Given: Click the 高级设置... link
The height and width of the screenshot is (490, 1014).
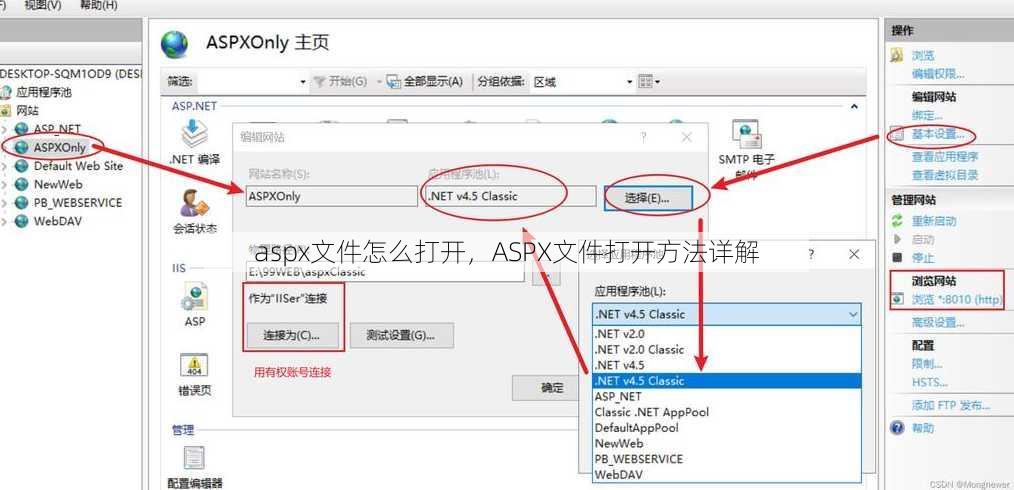Looking at the screenshot, I should pyautogui.click(x=938, y=322).
